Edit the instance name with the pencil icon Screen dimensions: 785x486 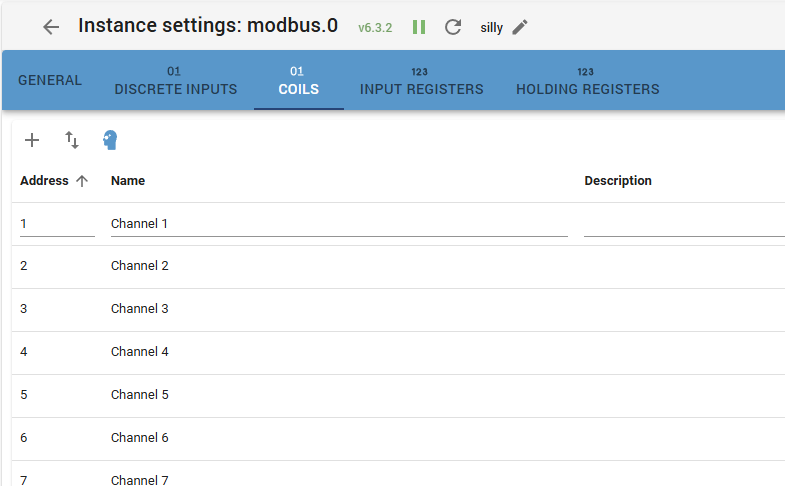pos(519,27)
